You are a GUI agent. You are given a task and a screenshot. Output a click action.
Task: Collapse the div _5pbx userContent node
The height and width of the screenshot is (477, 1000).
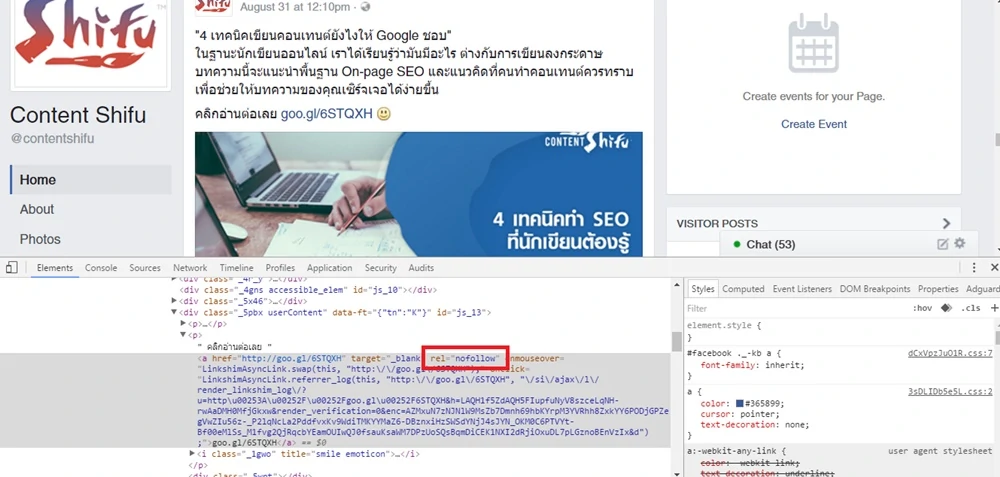(x=175, y=312)
